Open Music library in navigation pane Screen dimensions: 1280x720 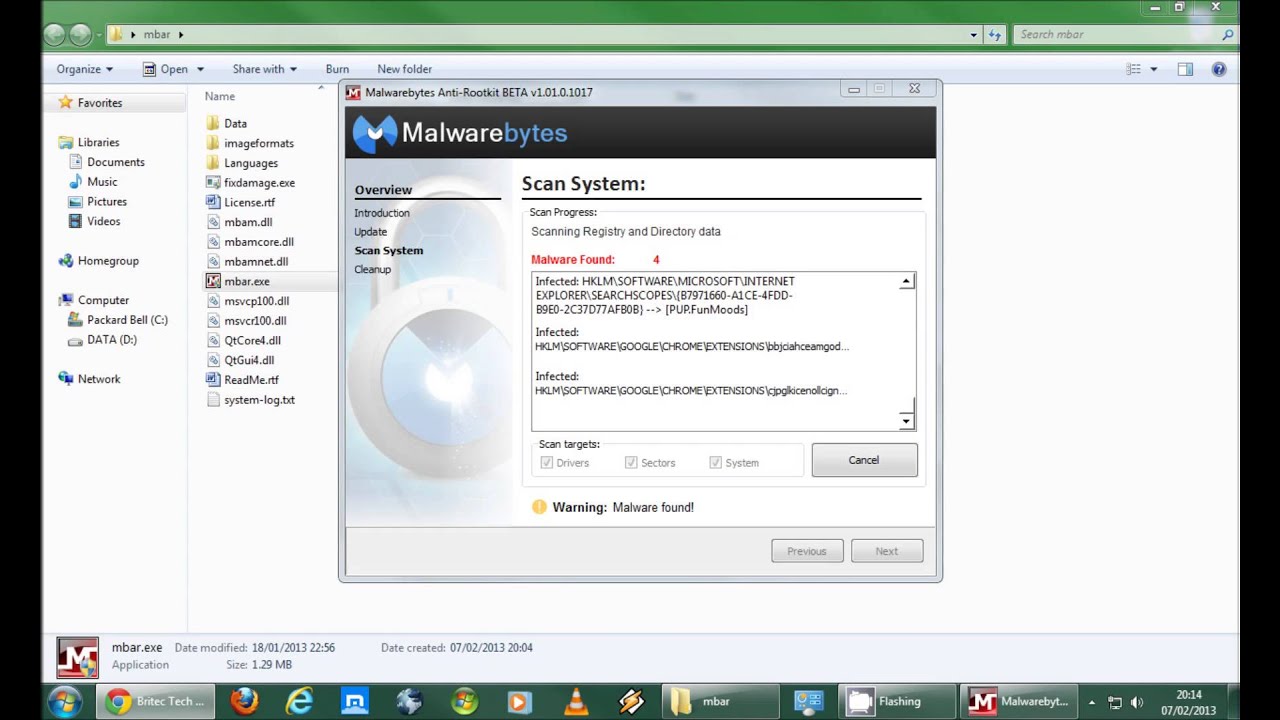[x=102, y=182]
